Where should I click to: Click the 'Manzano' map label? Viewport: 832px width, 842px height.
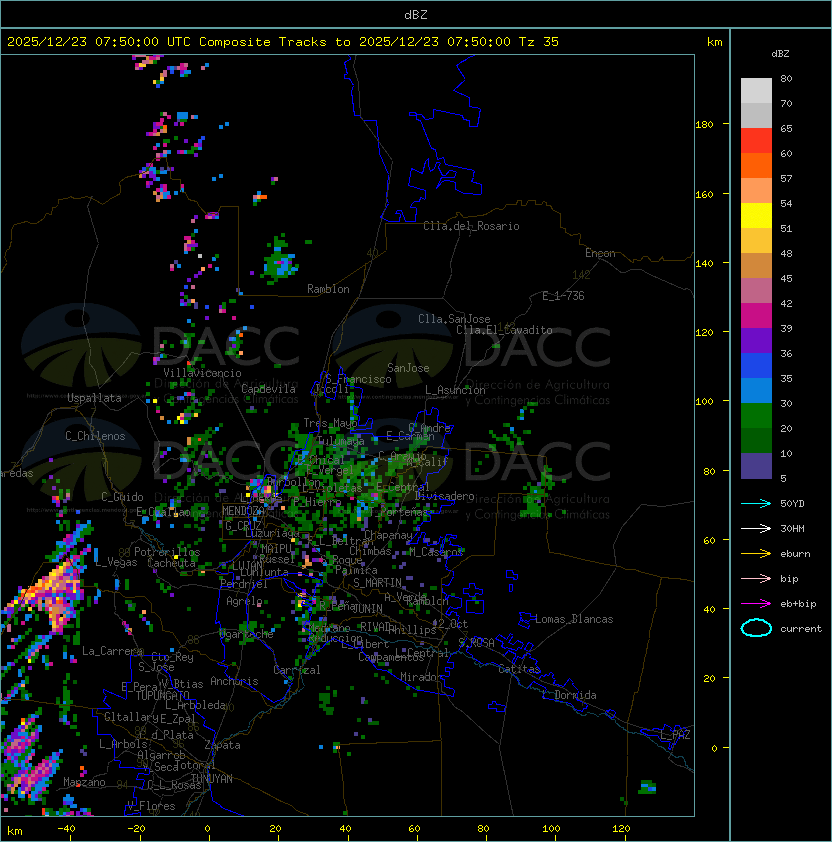pyautogui.click(x=84, y=782)
